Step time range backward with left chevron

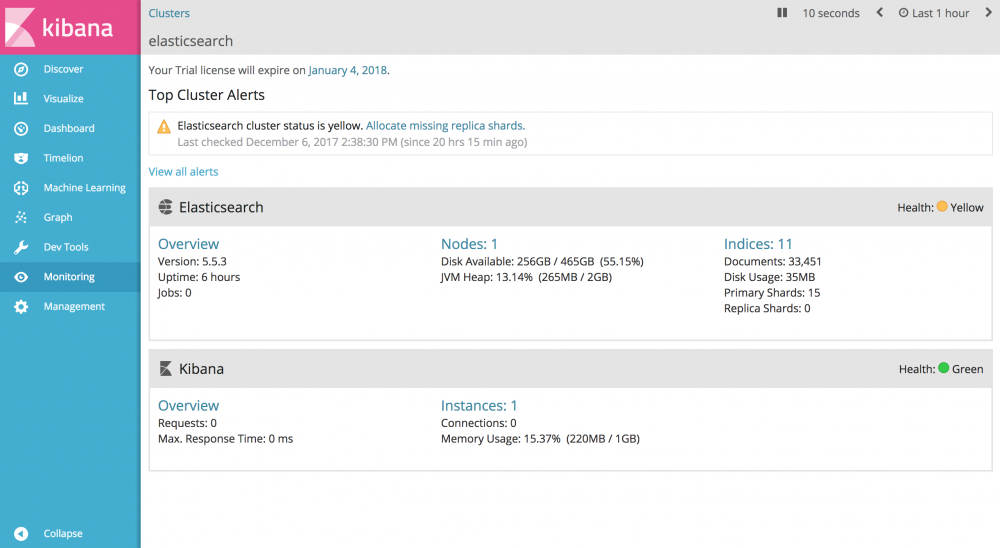(x=880, y=13)
